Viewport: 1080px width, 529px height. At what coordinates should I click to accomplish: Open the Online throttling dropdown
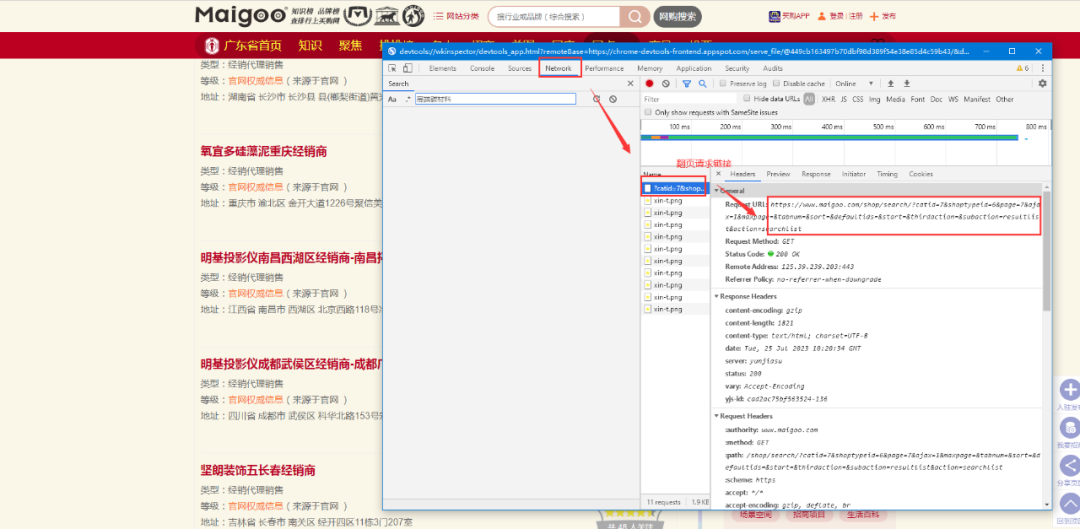[855, 83]
